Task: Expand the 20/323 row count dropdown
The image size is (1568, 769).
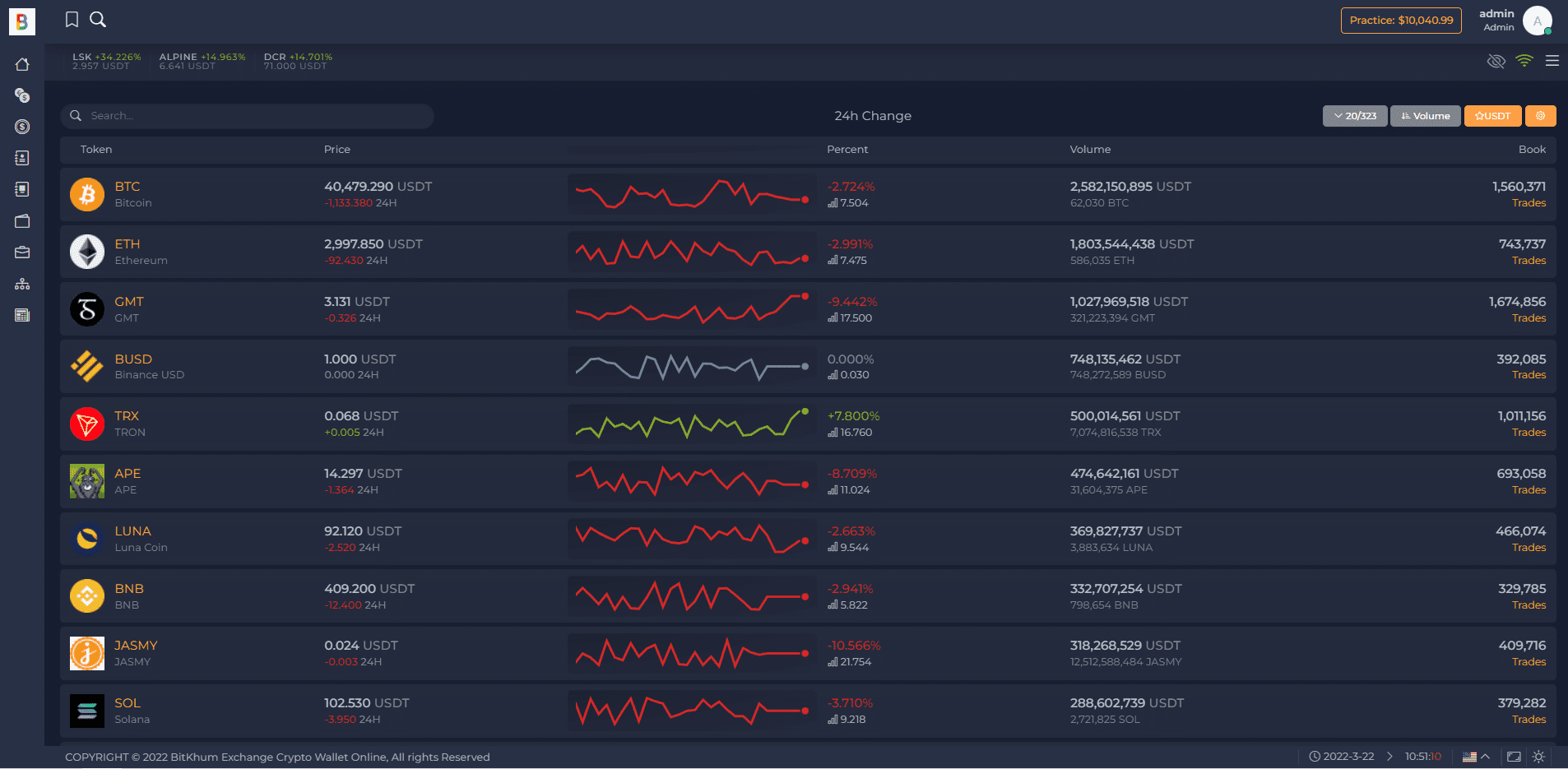Action: point(1354,116)
